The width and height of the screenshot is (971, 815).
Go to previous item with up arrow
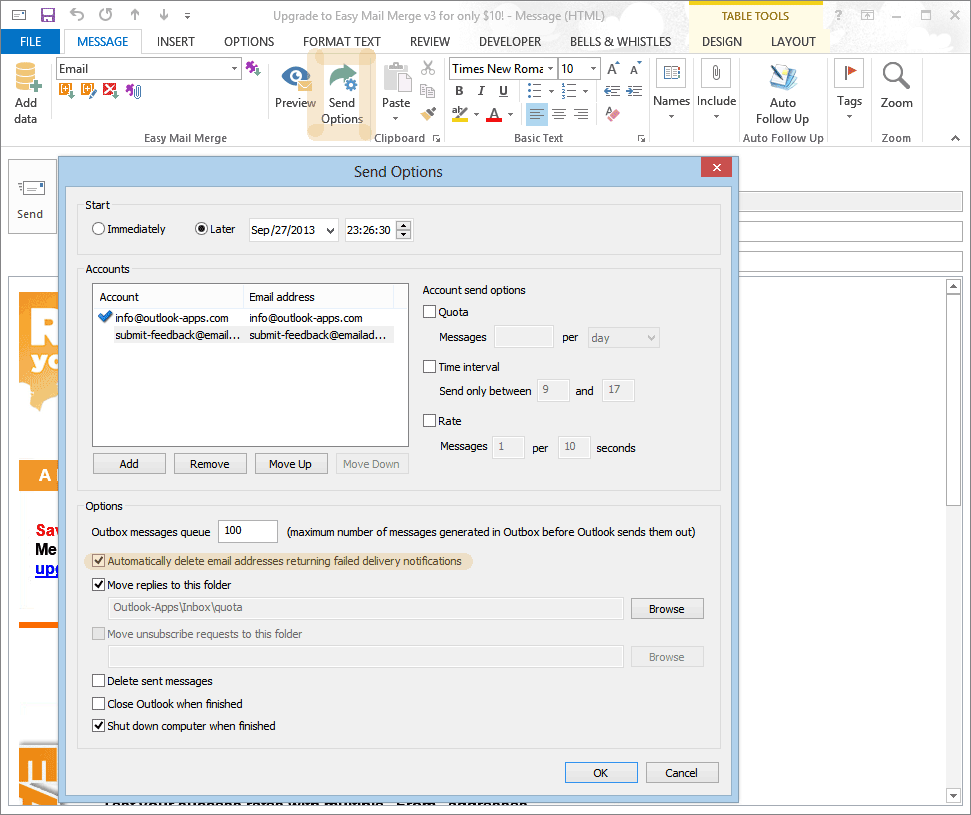click(x=135, y=15)
